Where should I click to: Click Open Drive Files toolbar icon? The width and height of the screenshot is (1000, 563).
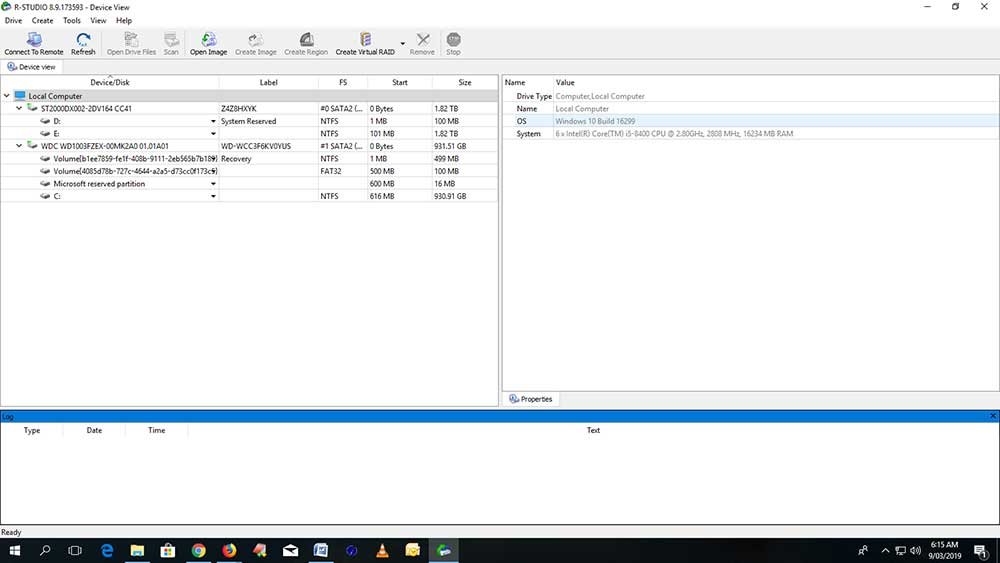coord(131,44)
